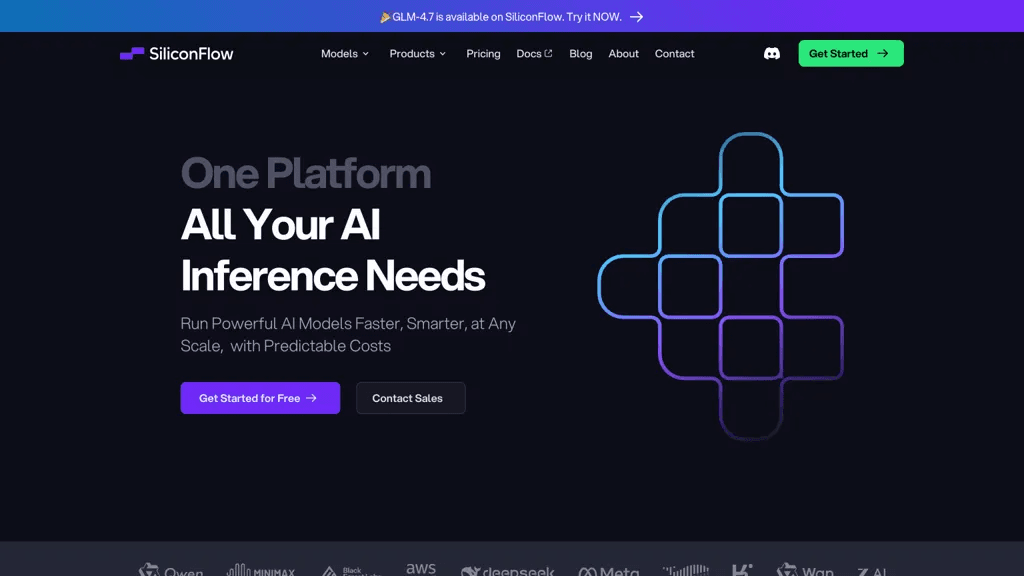Click the Wan partner logo
1024x576 pixels.
tap(805, 569)
